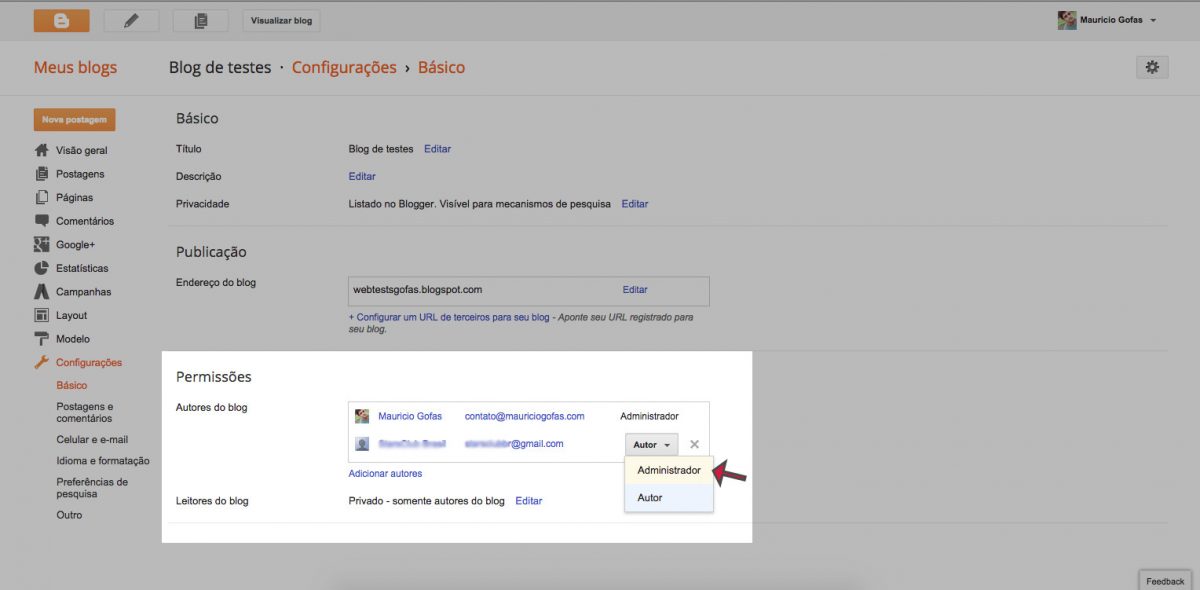Click the Postagens document icon

(x=42, y=174)
